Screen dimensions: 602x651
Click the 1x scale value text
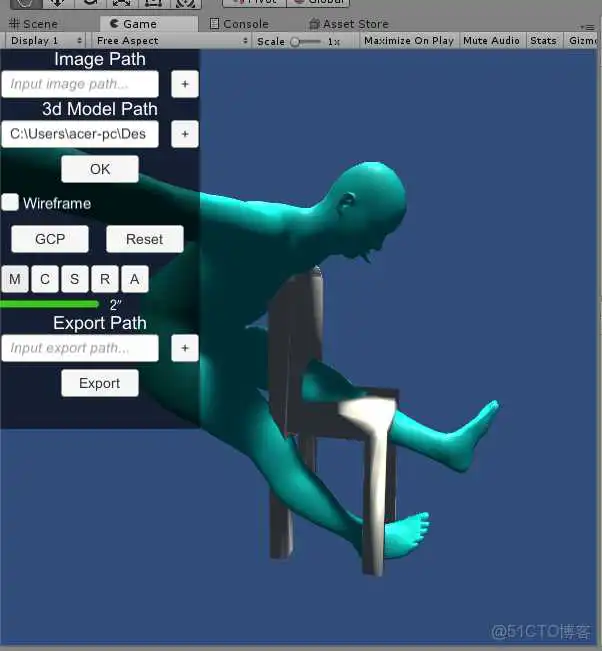[333, 42]
